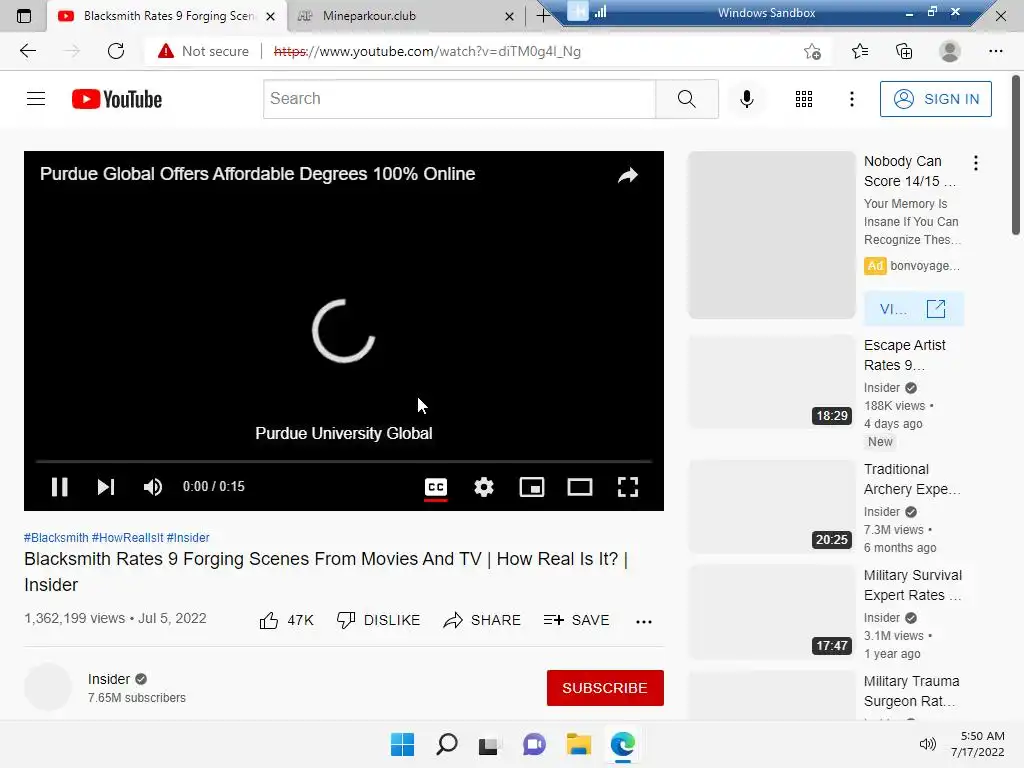The height and width of the screenshot is (768, 1024).
Task: Pause the video playback
Action: (x=59, y=487)
